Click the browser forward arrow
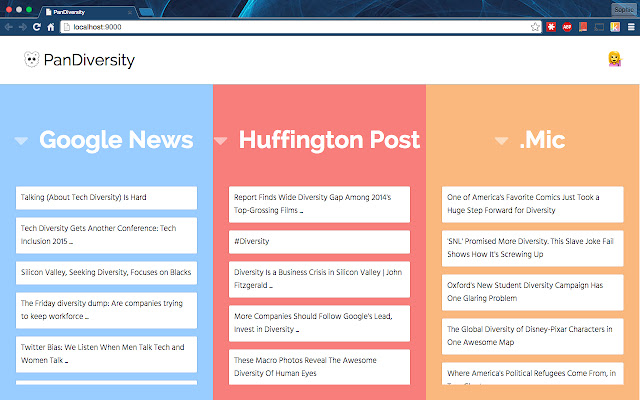Viewport: 640px width, 400px height. click(x=23, y=27)
